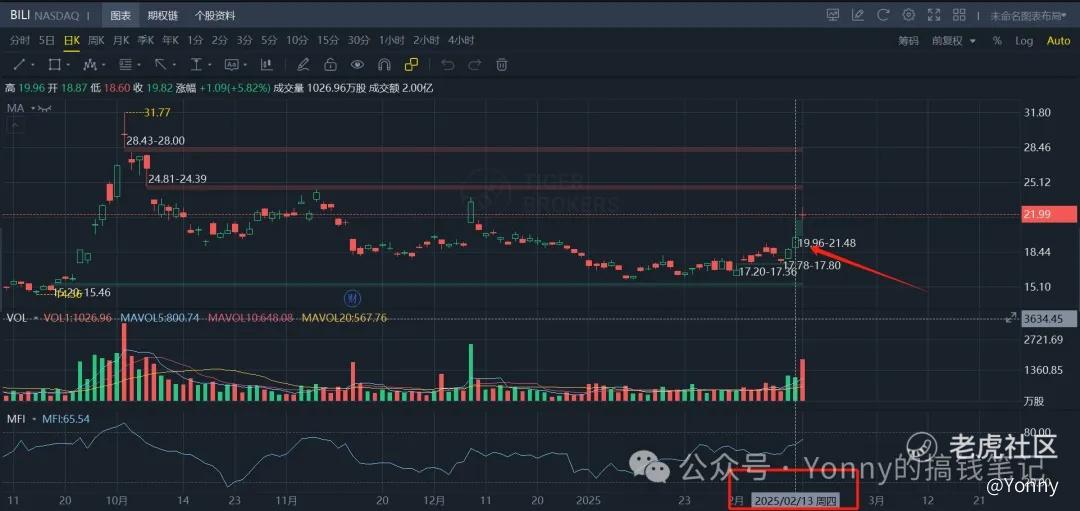The width and height of the screenshot is (1080, 511).
Task: Toggle Auto scale mode
Action: click(1059, 41)
